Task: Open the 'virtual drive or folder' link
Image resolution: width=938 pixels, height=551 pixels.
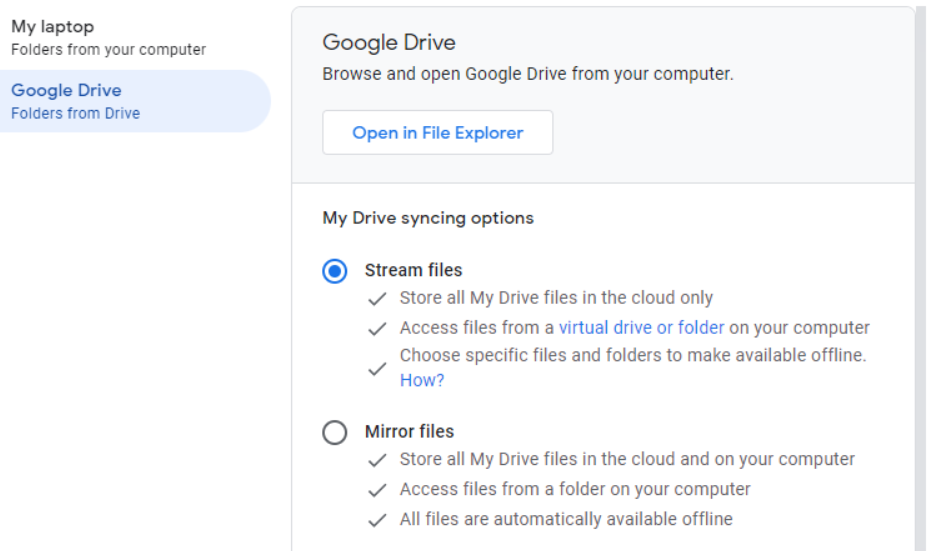Action: [x=641, y=328]
